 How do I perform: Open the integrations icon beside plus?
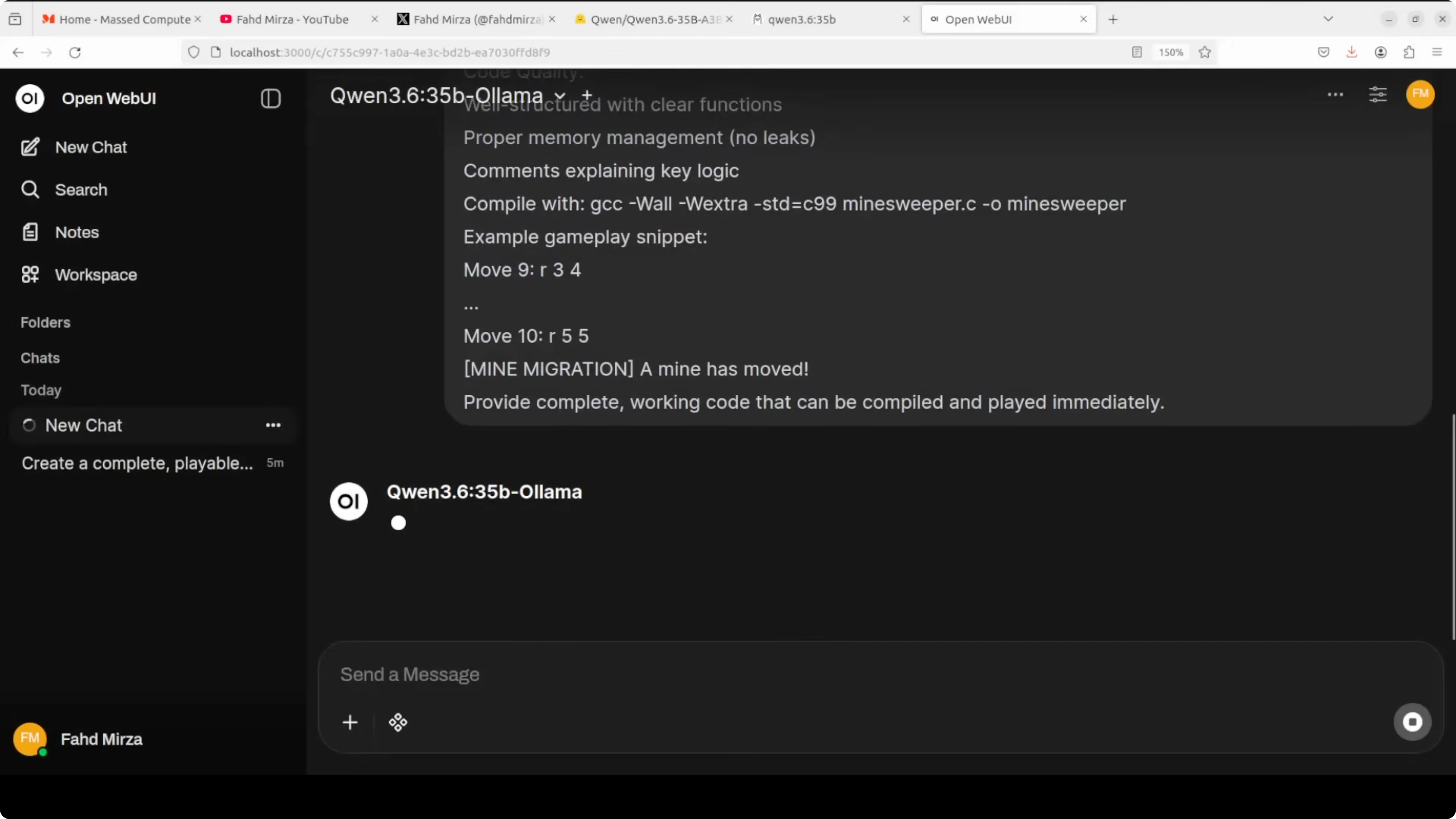pos(398,722)
